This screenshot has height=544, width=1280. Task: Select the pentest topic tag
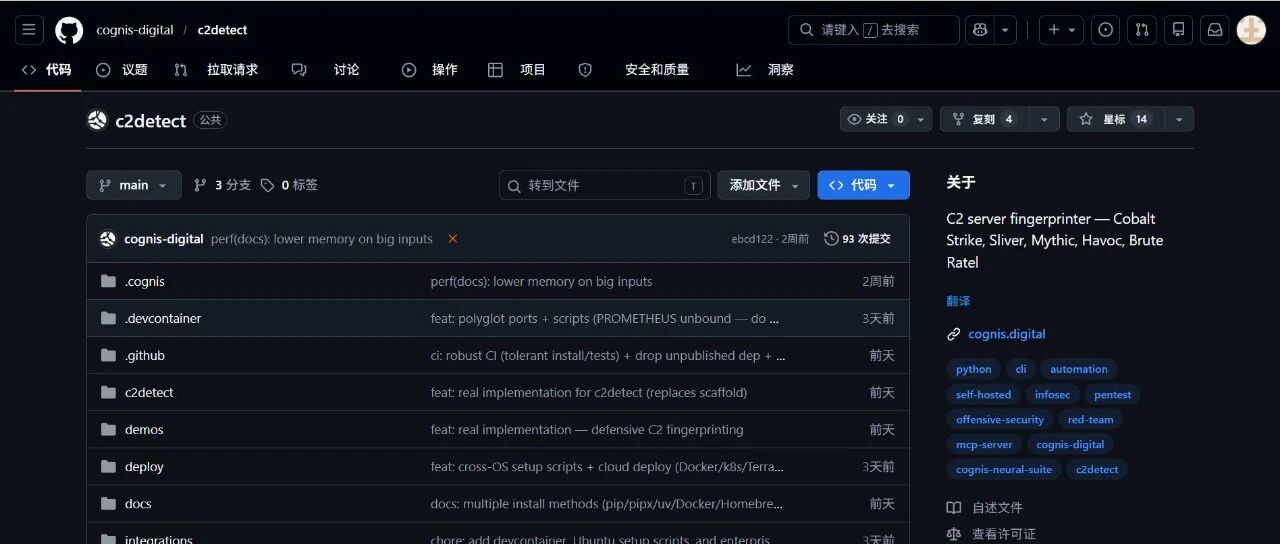(1113, 394)
